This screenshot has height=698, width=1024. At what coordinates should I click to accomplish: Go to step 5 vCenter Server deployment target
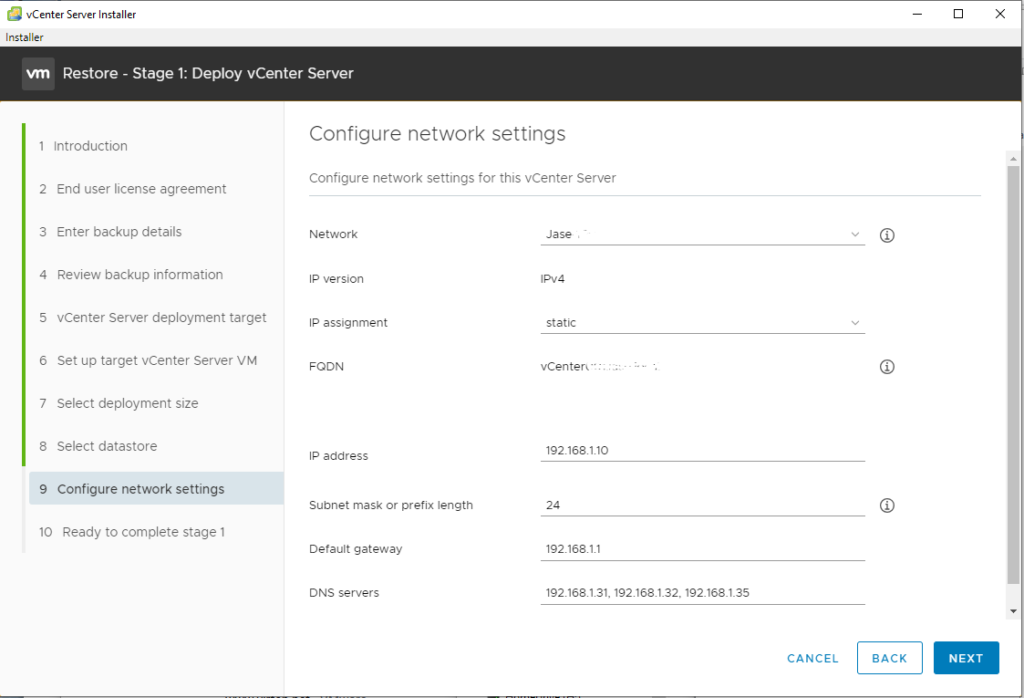(153, 317)
